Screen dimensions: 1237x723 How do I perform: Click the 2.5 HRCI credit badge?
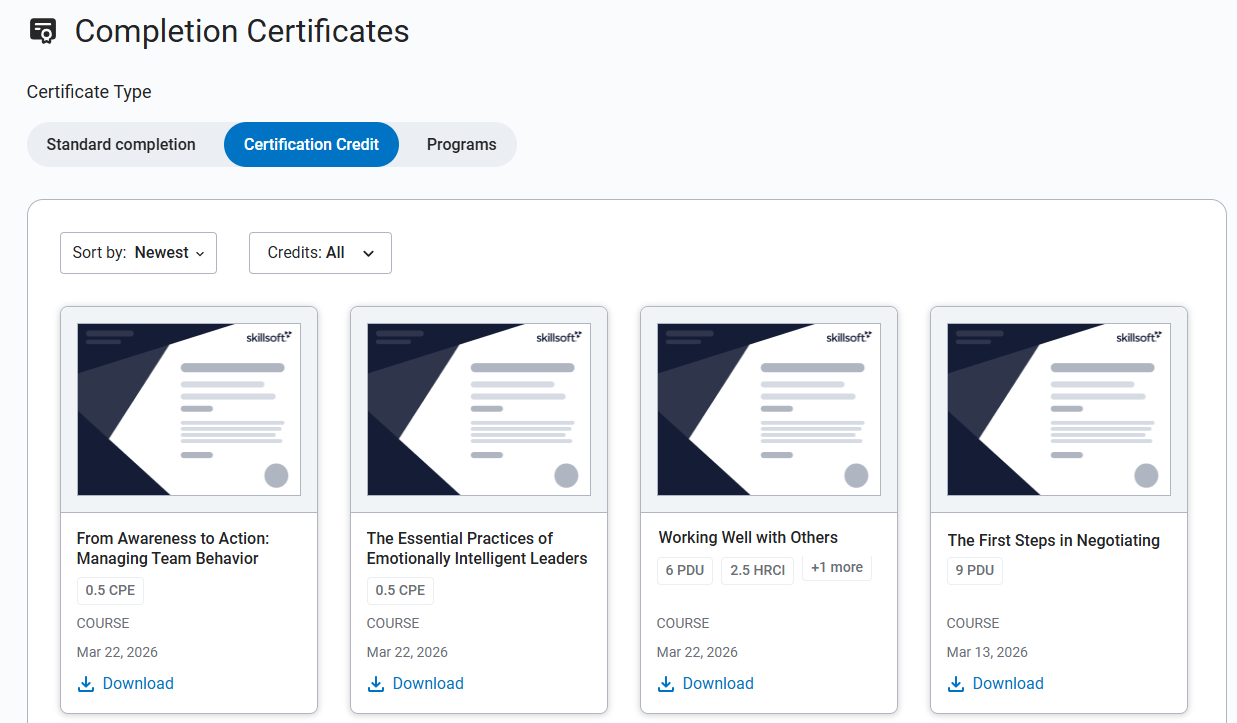(x=757, y=570)
